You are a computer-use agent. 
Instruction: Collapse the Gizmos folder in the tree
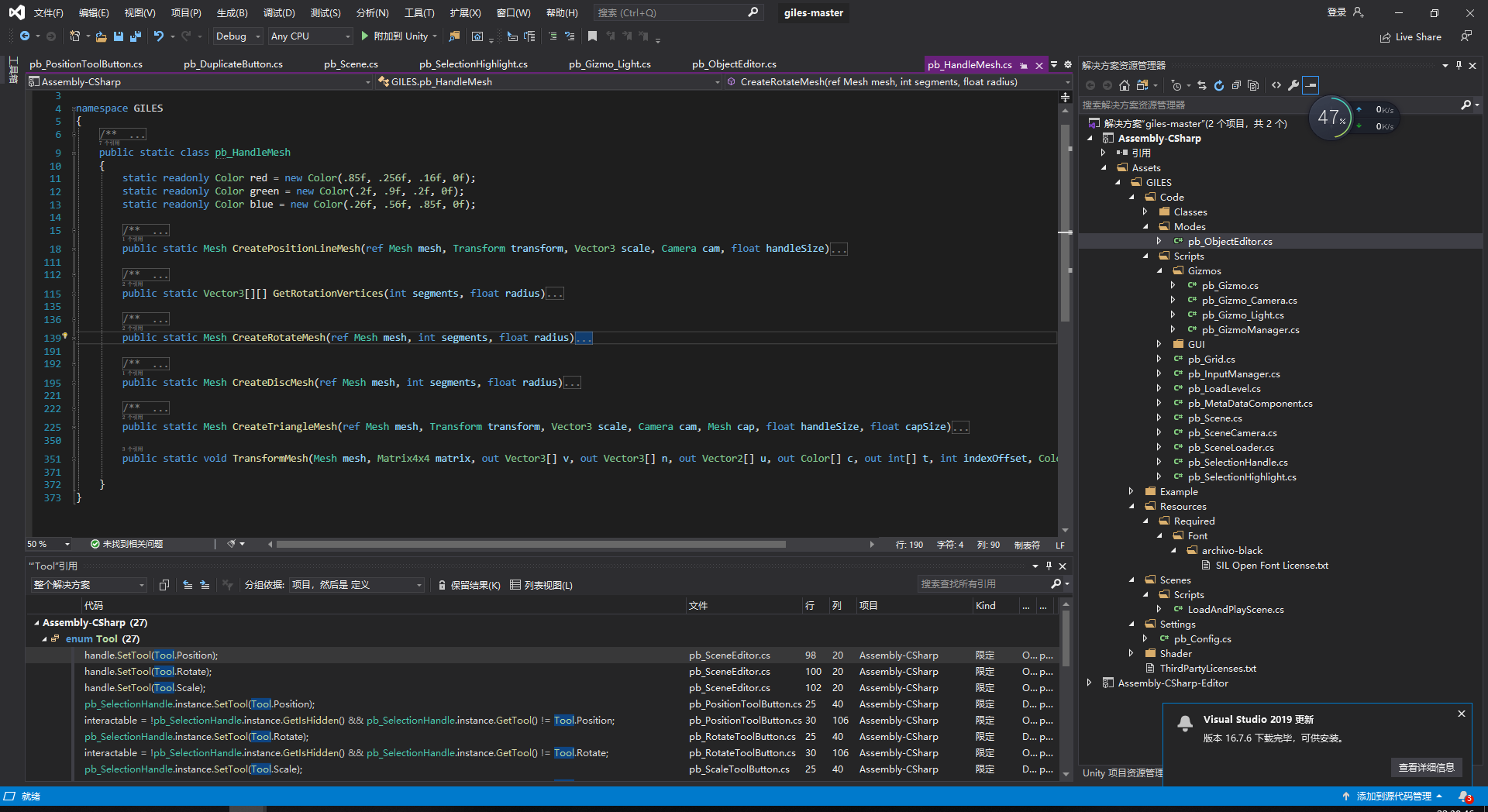[x=1160, y=271]
